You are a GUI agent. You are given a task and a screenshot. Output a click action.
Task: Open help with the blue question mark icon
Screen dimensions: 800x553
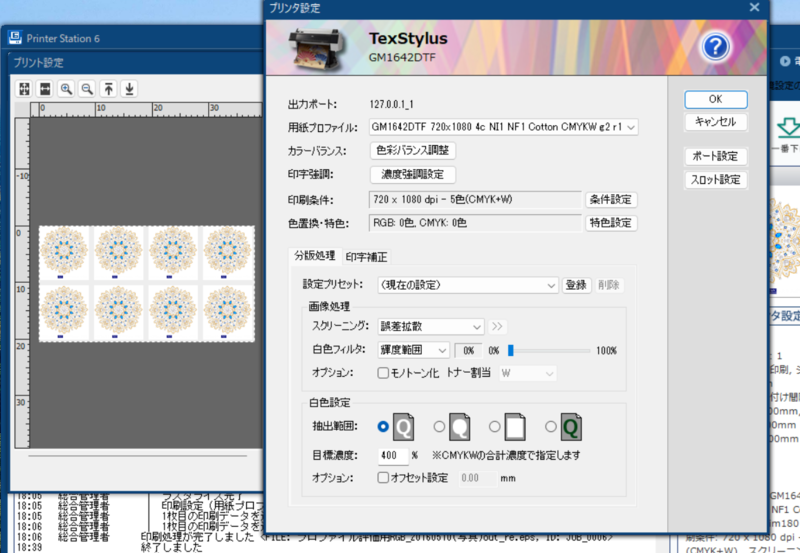pos(715,47)
